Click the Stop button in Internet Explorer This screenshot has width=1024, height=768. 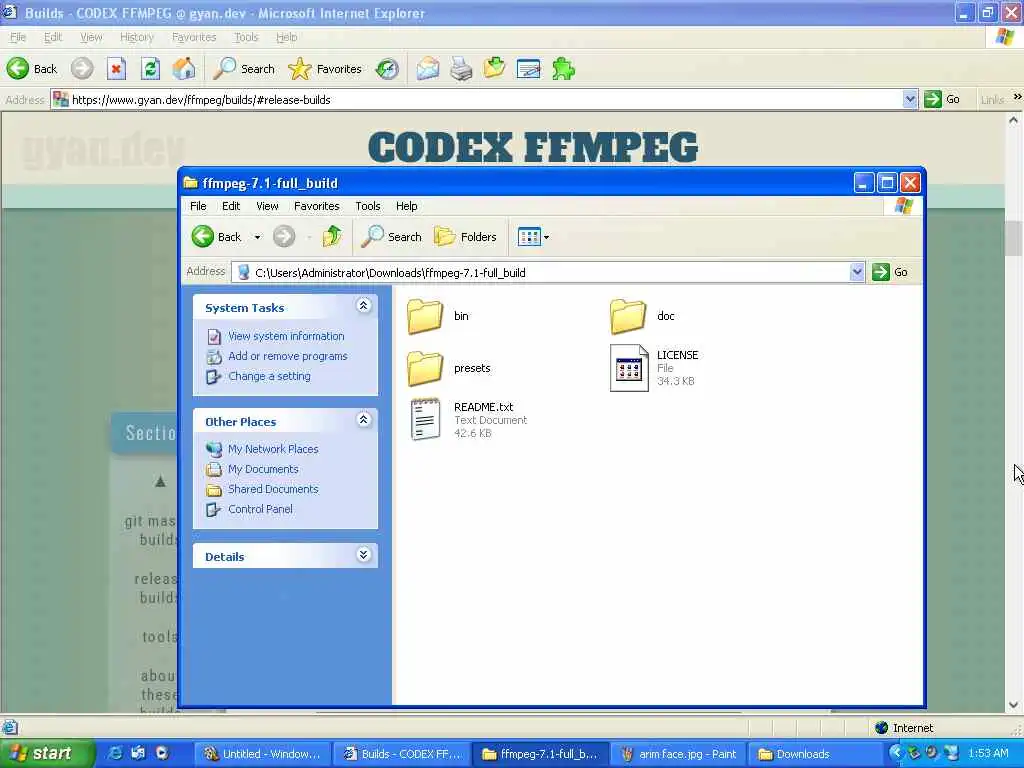pos(116,69)
